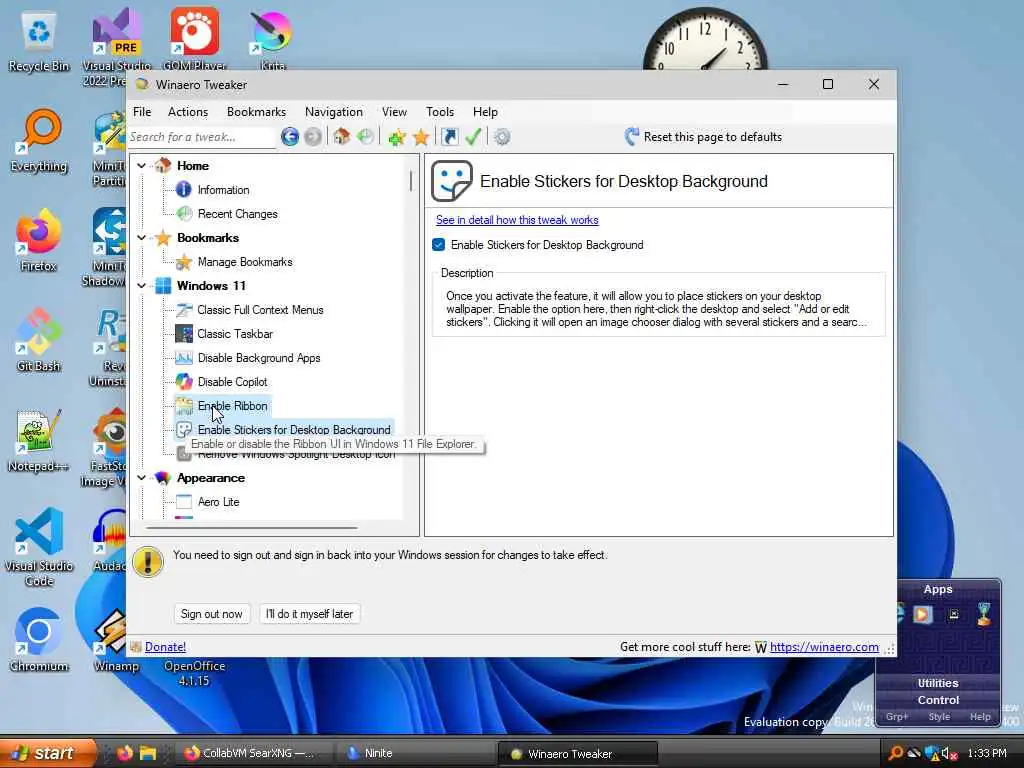The width and height of the screenshot is (1024, 768).
Task: Open Bookmarks gold star toolbar icon
Action: point(421,137)
